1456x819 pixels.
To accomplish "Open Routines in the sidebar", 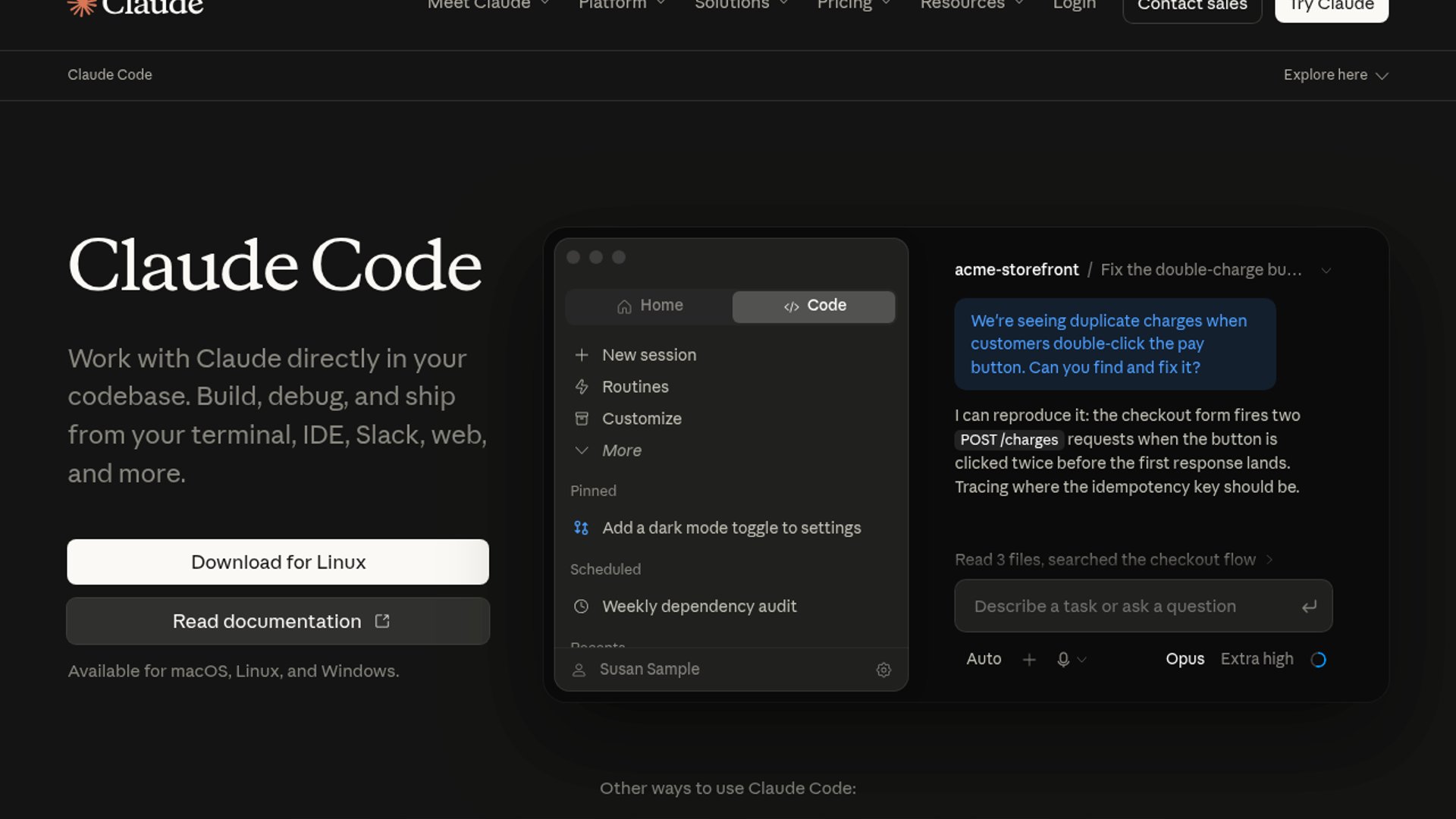I will (635, 387).
